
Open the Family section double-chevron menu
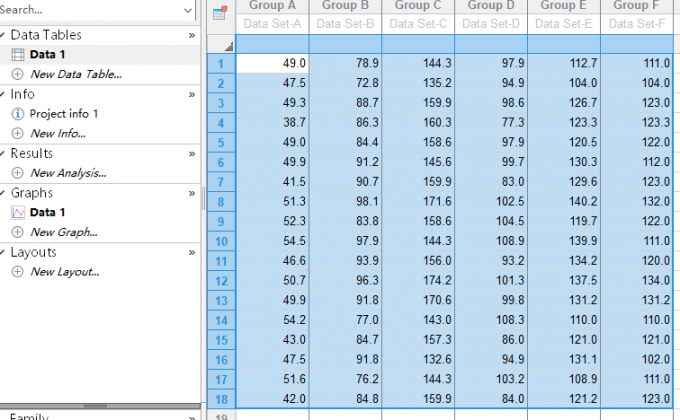(192, 417)
